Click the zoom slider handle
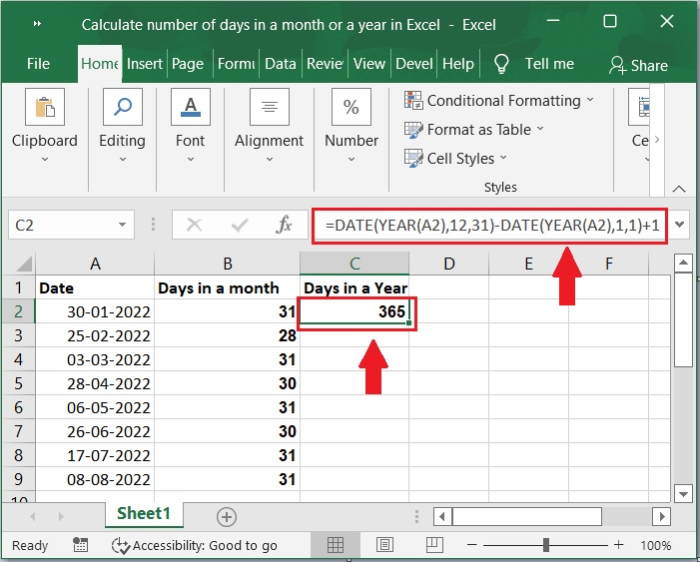Viewport: 700px width, 562px height. click(x=546, y=545)
